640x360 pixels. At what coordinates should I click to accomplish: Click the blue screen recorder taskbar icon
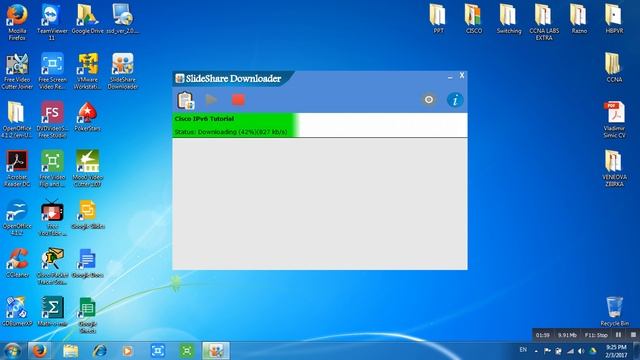(x=158, y=351)
